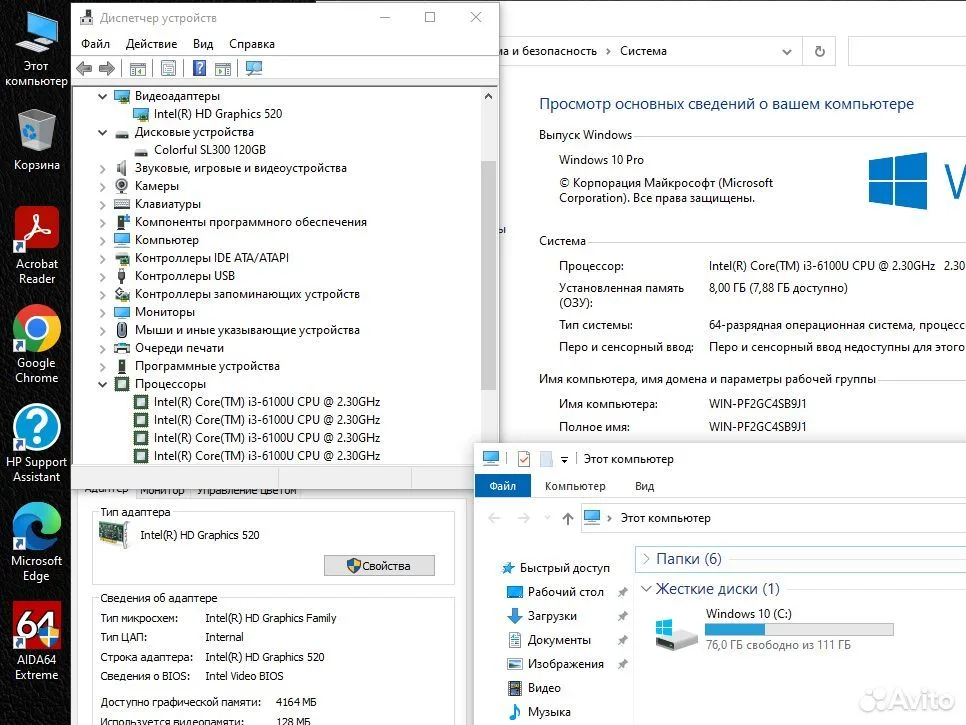Open AIDA64 Extreme desktop shortcut

pyautogui.click(x=36, y=641)
